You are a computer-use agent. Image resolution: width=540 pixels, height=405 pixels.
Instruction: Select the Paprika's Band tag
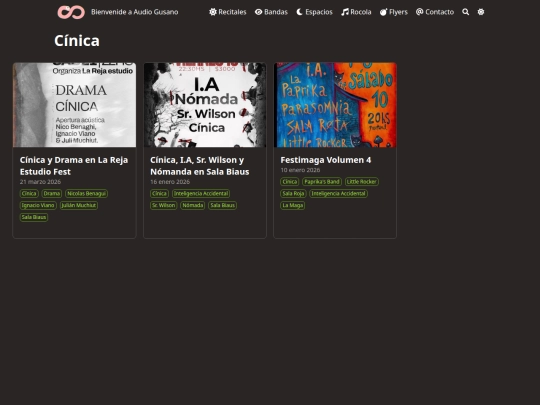point(322,182)
